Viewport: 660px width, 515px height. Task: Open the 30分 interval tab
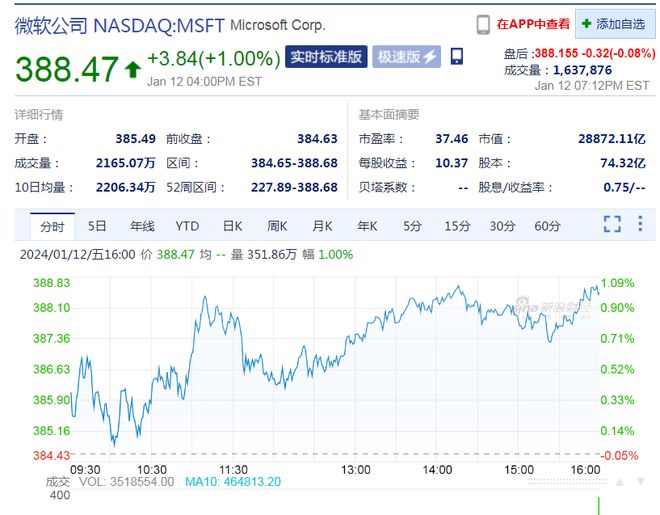tap(502, 226)
